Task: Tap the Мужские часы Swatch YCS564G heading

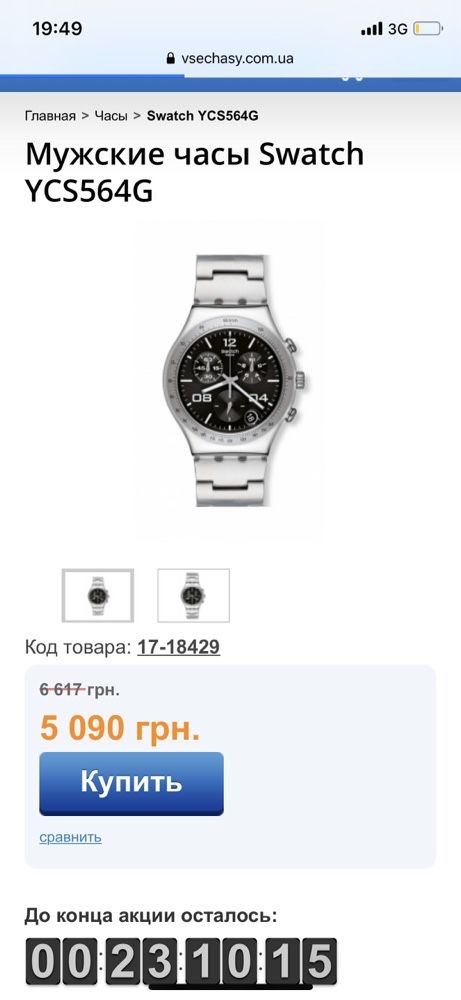Action: 194,173
